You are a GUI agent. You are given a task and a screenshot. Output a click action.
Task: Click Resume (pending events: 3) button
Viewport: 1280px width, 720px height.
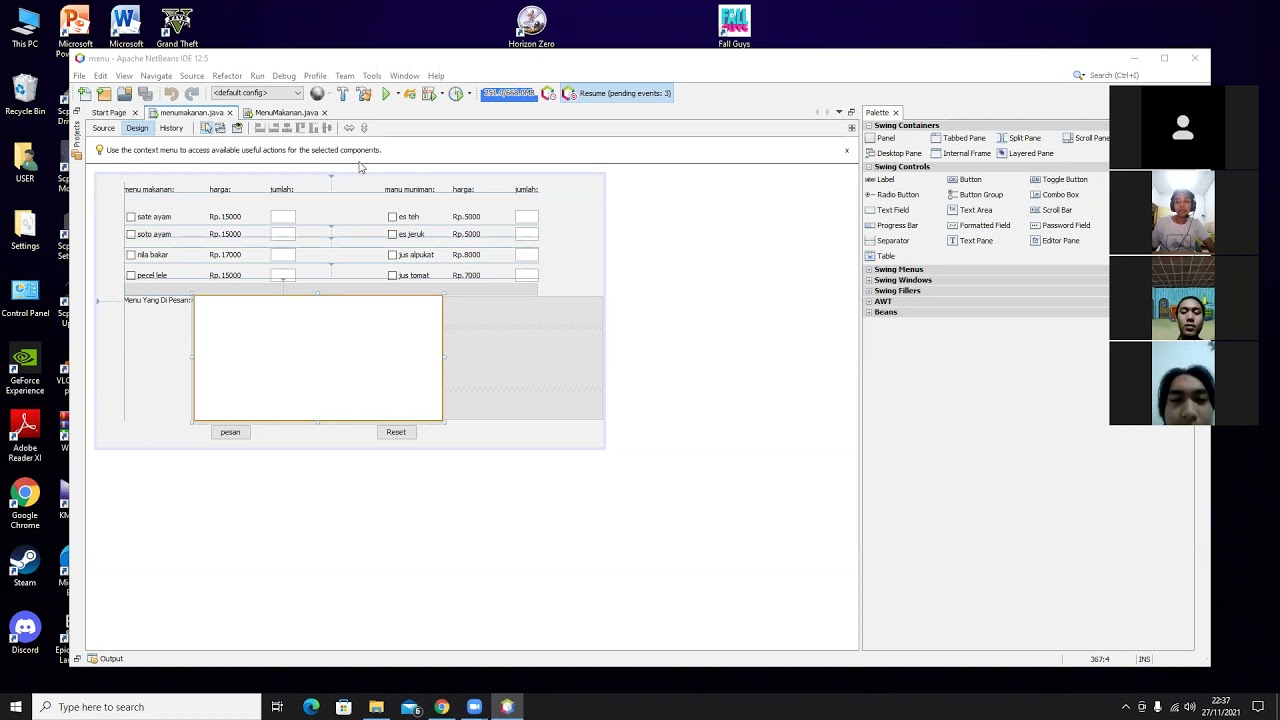point(617,93)
